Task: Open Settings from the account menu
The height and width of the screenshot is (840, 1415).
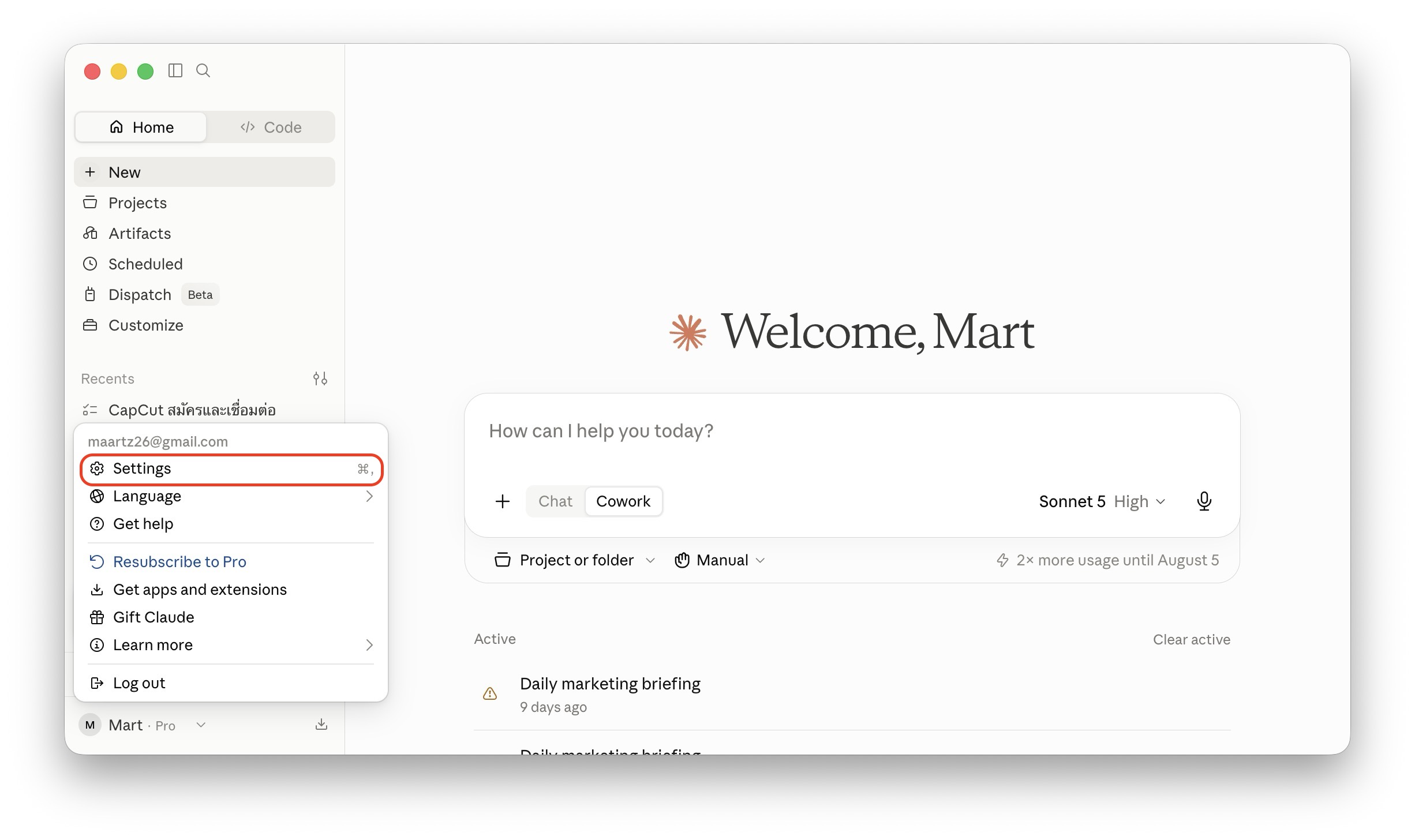Action: point(231,468)
